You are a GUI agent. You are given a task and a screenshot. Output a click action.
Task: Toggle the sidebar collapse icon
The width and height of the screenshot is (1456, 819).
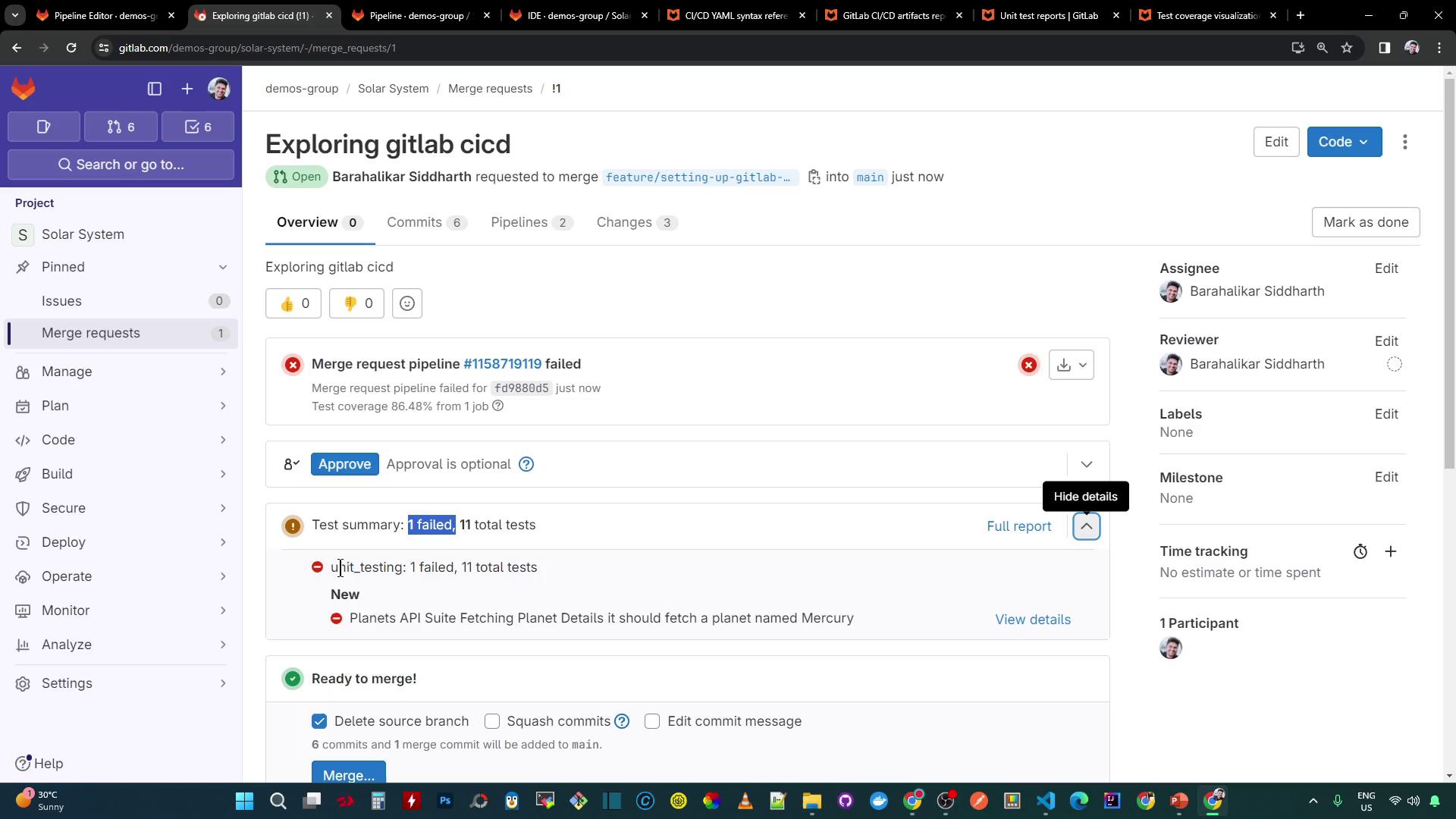pos(155,89)
